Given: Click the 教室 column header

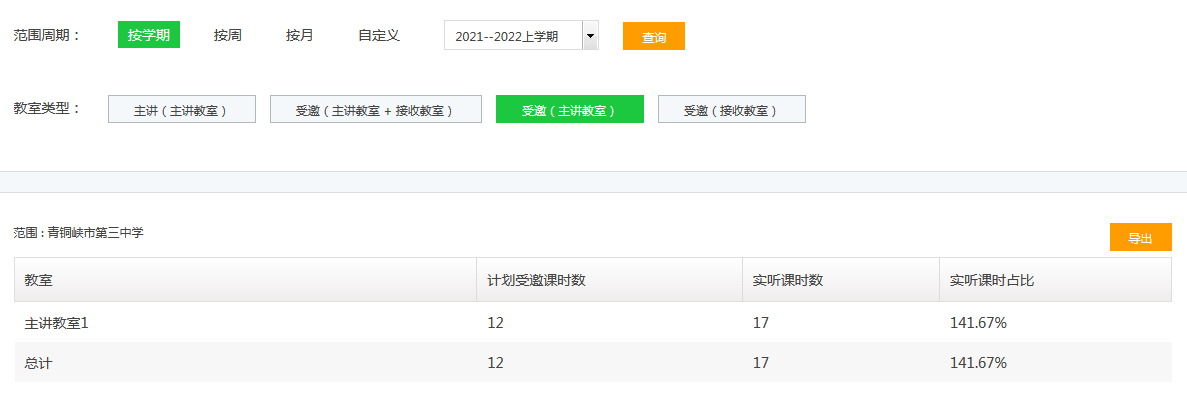Looking at the screenshot, I should pos(245,280).
